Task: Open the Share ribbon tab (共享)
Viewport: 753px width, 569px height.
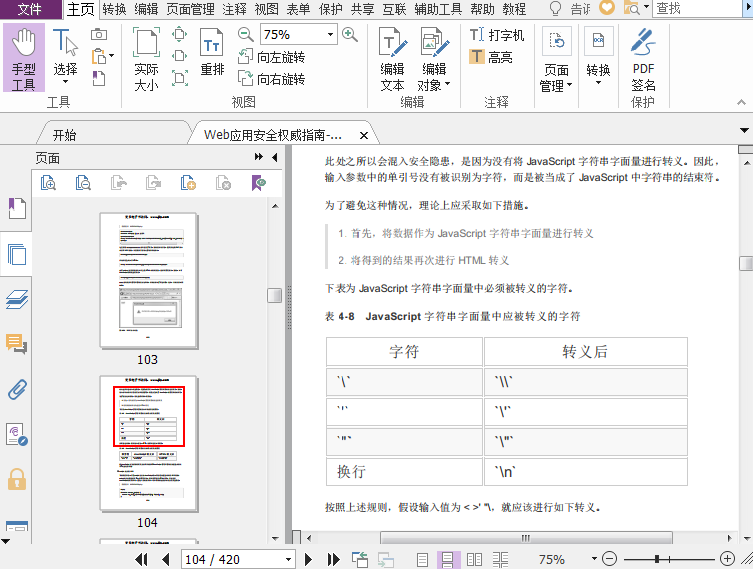Action: (362, 9)
